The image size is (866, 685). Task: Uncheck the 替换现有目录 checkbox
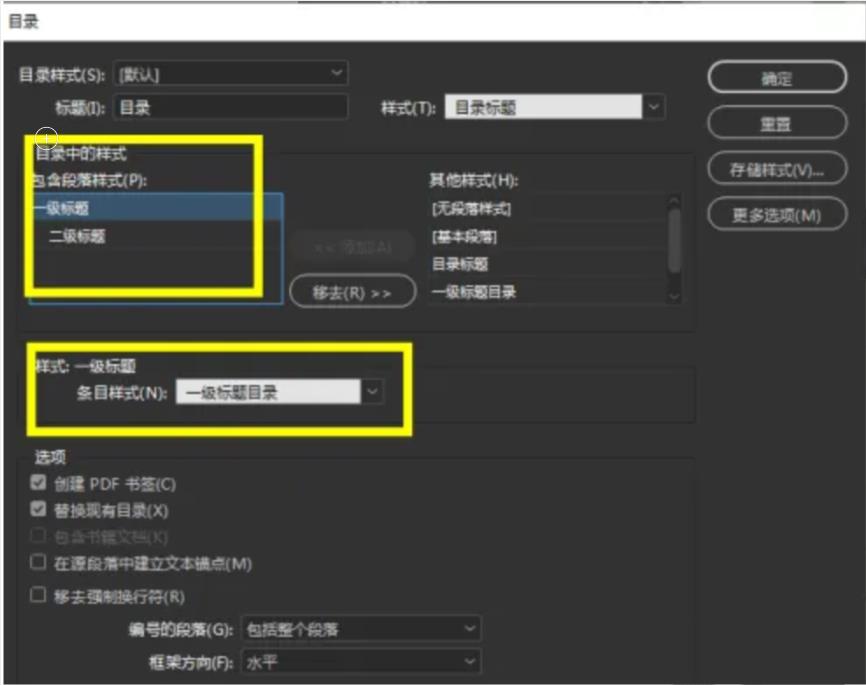coord(39,510)
